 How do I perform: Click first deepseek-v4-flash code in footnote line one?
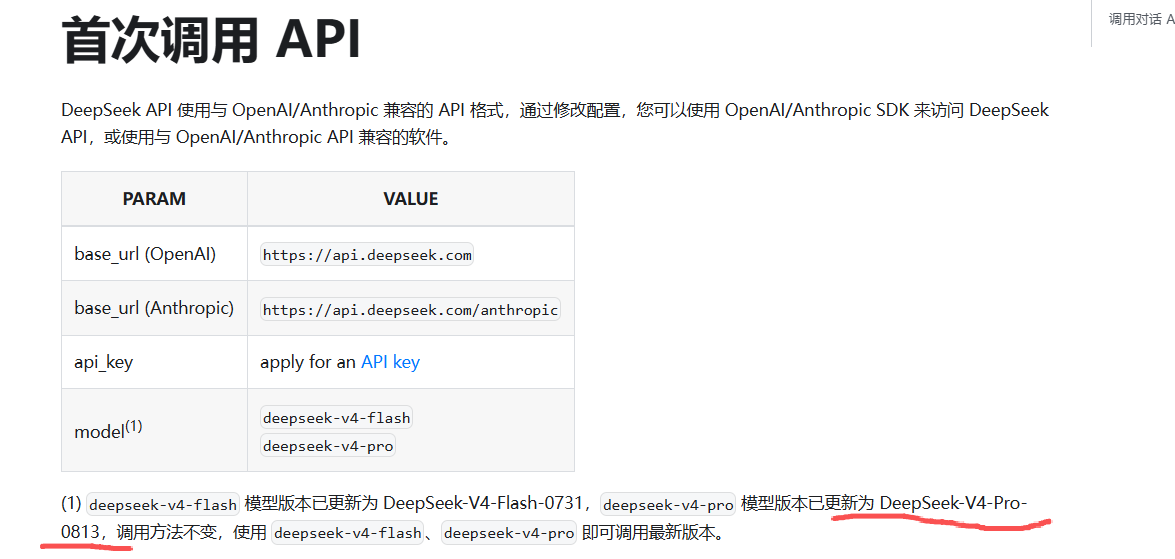tap(163, 504)
